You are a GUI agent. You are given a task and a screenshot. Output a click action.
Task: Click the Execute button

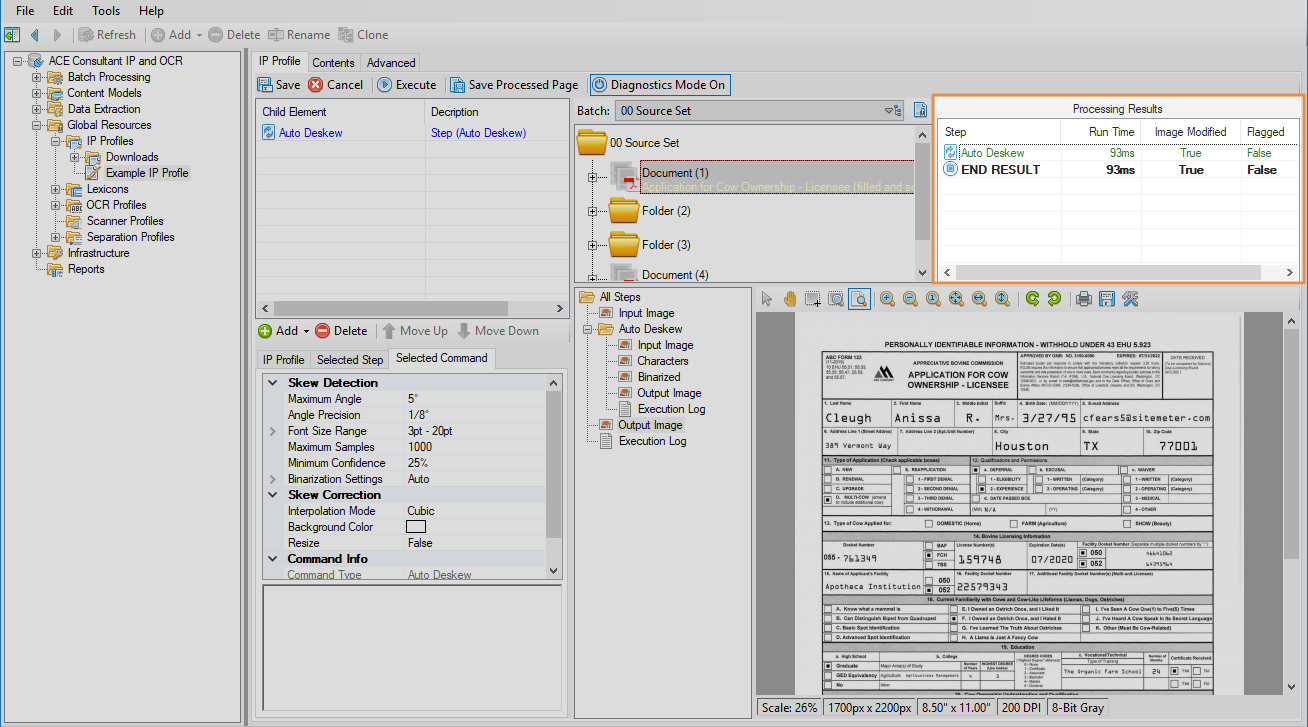[x=407, y=85]
